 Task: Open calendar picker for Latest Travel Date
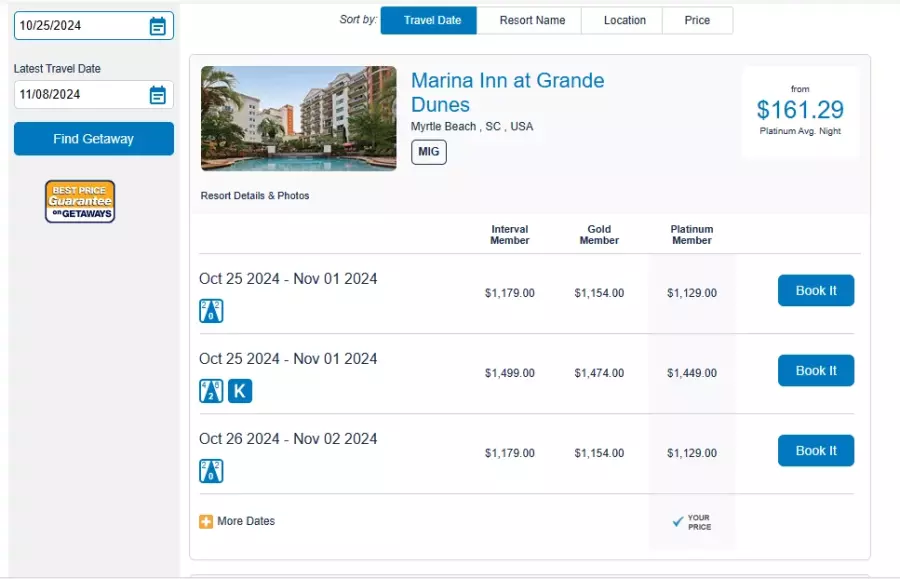[x=157, y=95]
